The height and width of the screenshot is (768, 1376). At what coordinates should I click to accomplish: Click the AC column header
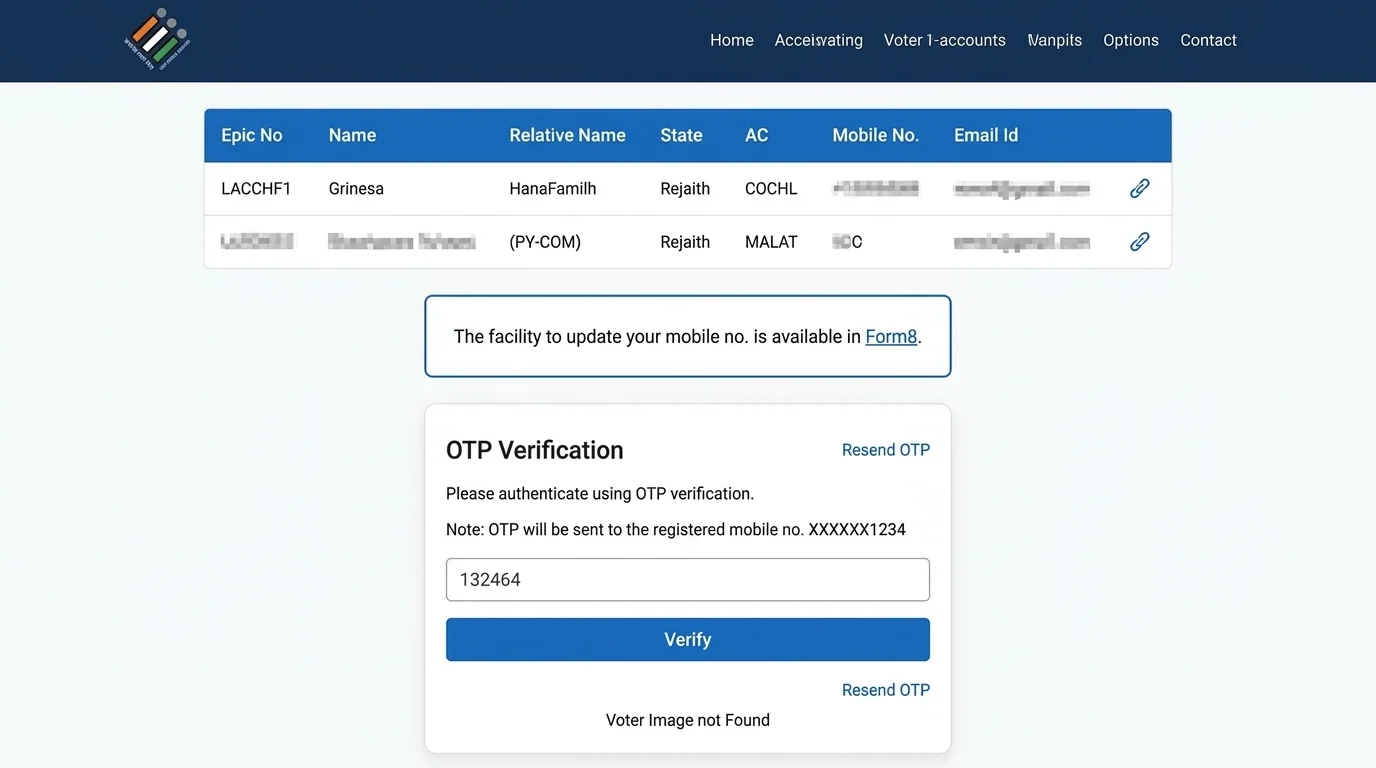point(756,135)
